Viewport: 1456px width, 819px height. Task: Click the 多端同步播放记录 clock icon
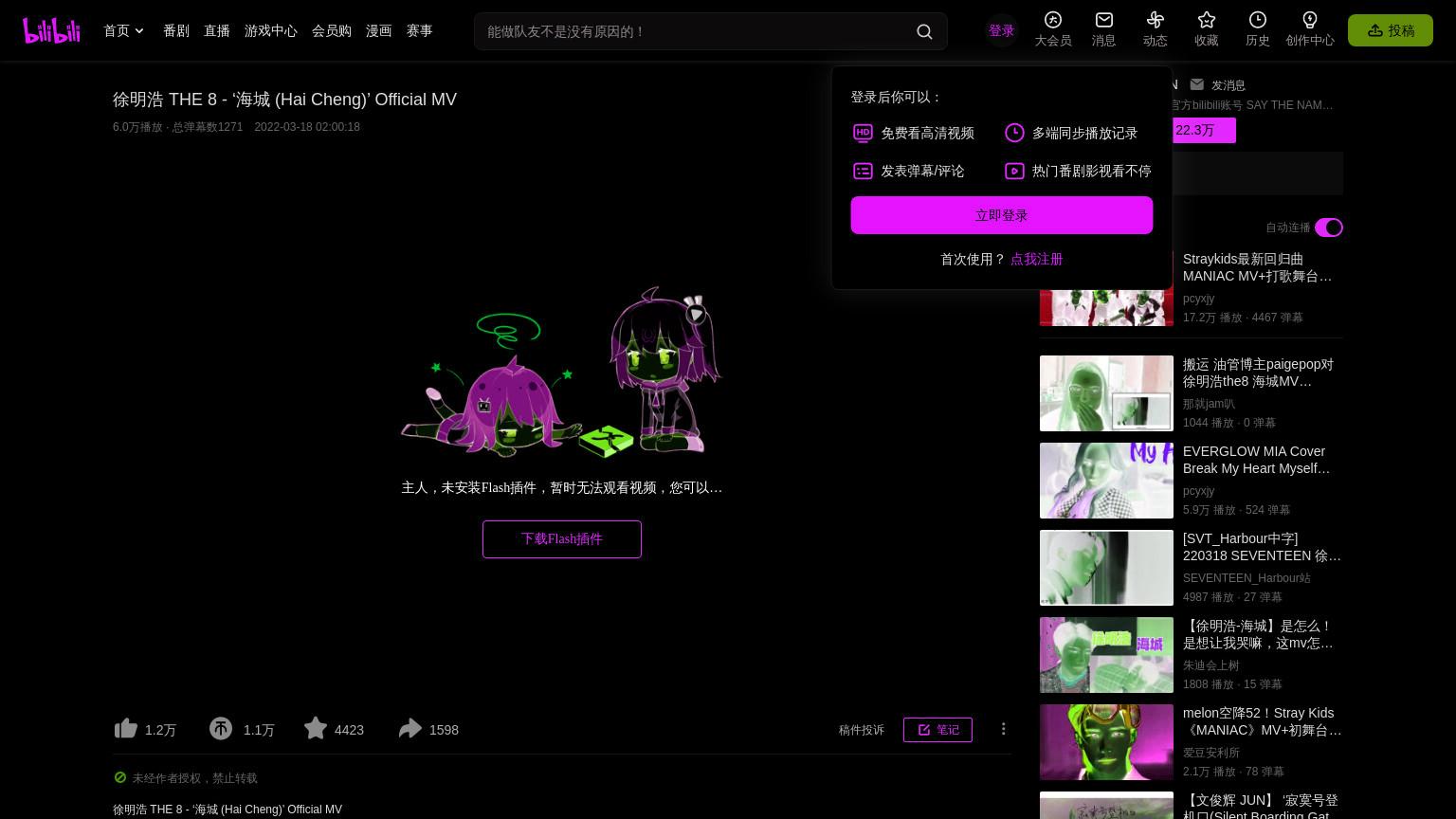1014,134
